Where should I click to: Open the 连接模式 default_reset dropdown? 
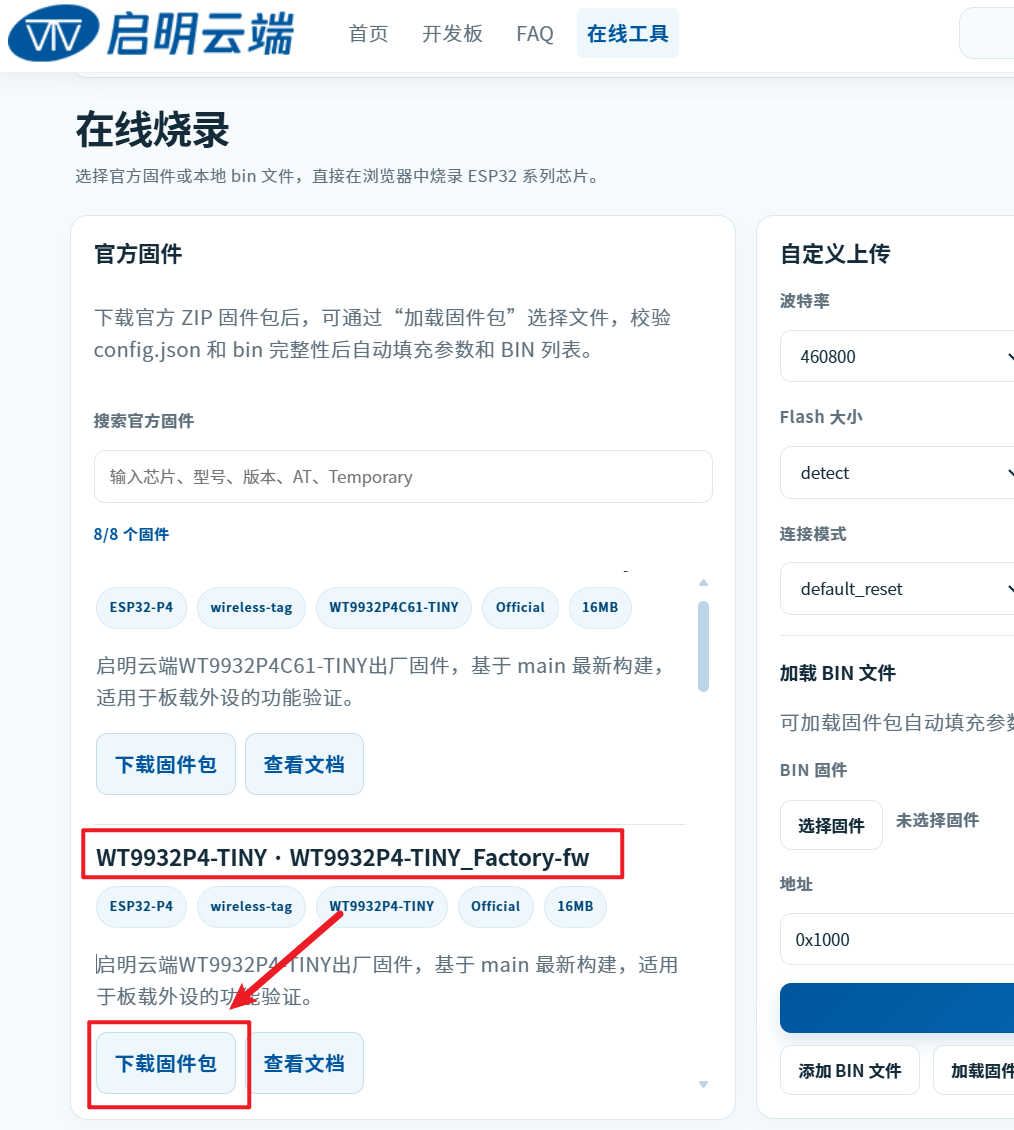pyautogui.click(x=897, y=588)
